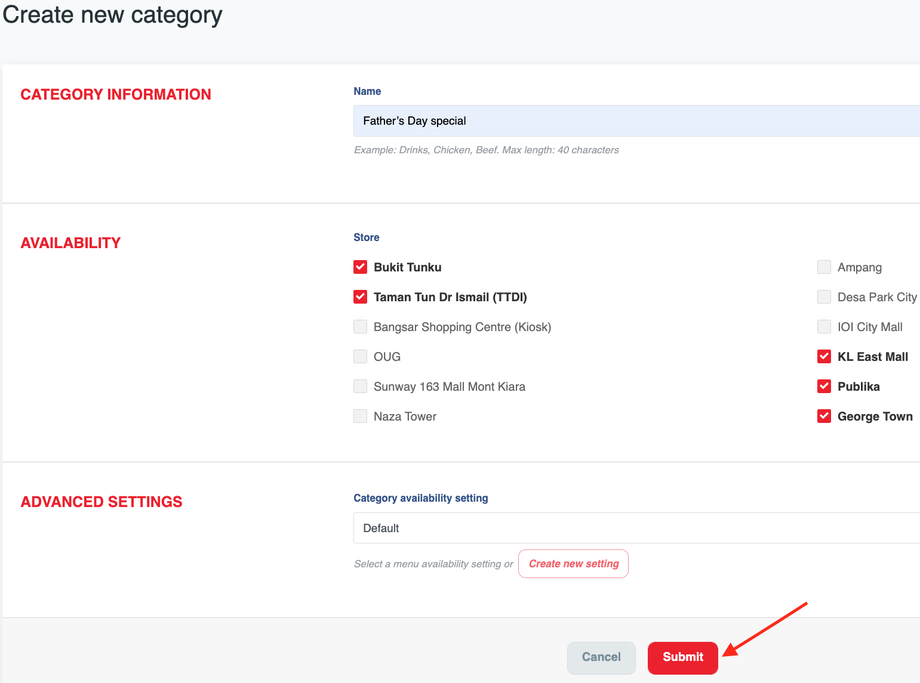Click into the category Name field

(636, 121)
